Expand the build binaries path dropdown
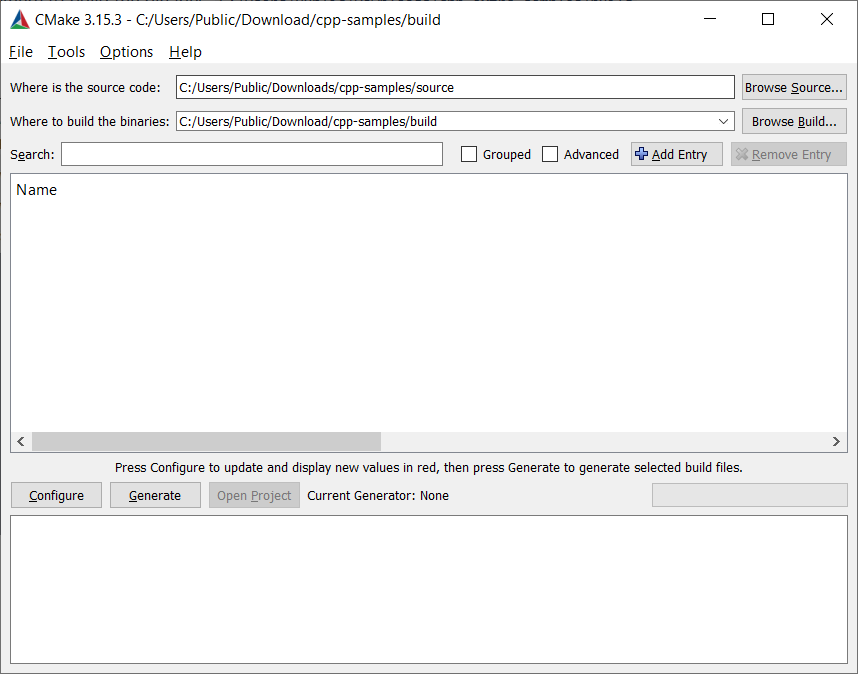This screenshot has height=674, width=858. click(723, 121)
